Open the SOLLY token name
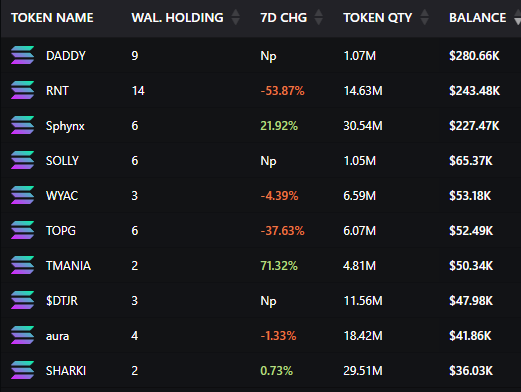Screen dimensions: 521x392 point(62,161)
